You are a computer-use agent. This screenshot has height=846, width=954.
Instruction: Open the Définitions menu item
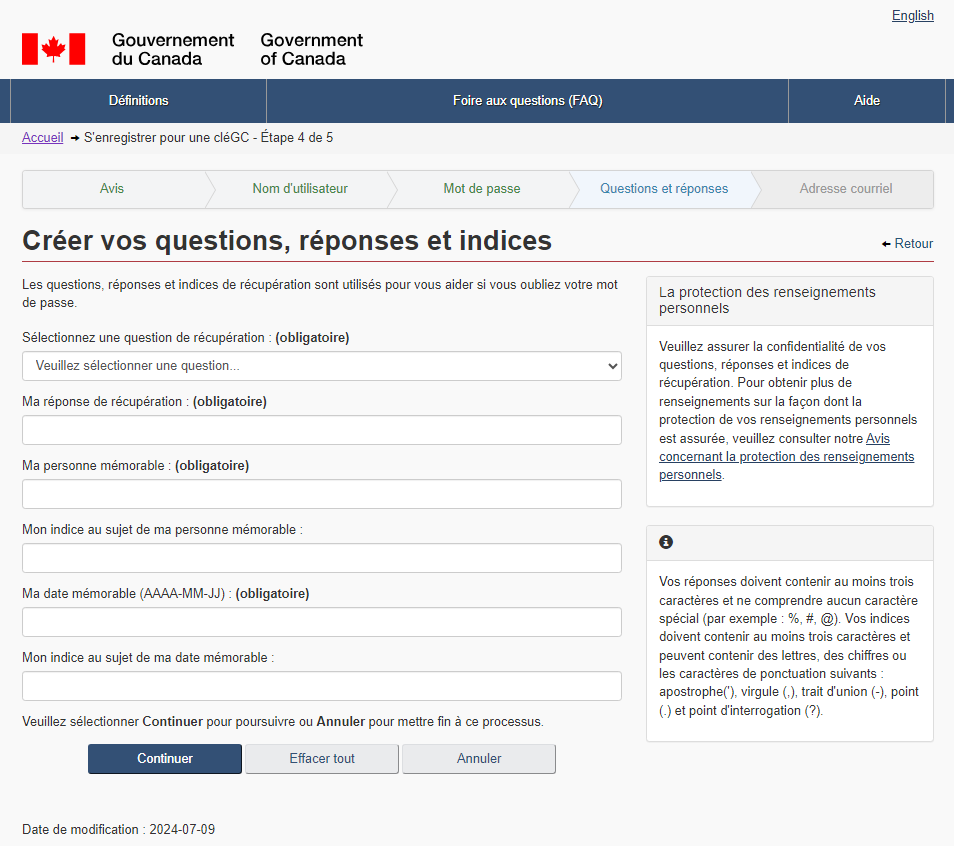(138, 100)
